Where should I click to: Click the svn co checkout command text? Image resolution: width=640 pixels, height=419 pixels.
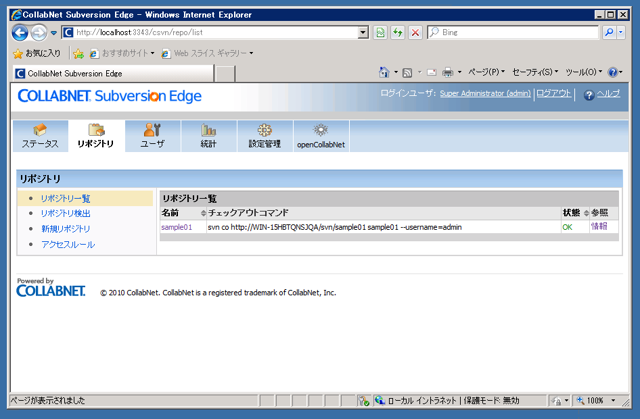pyautogui.click(x=335, y=227)
